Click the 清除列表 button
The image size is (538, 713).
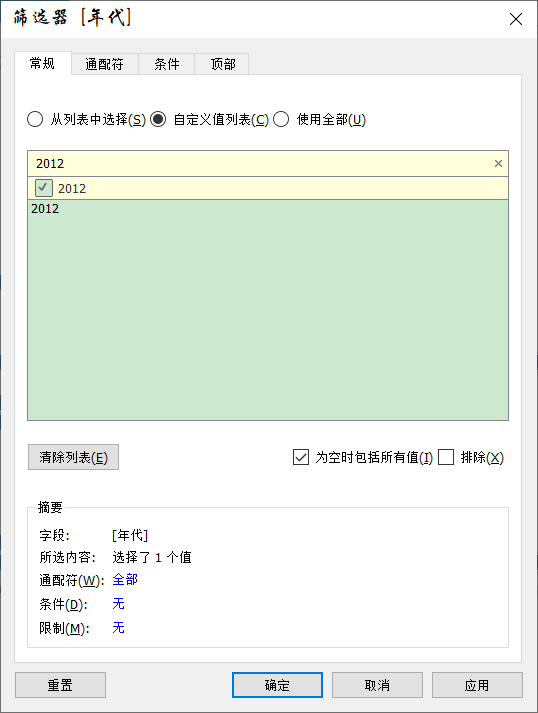(x=73, y=457)
